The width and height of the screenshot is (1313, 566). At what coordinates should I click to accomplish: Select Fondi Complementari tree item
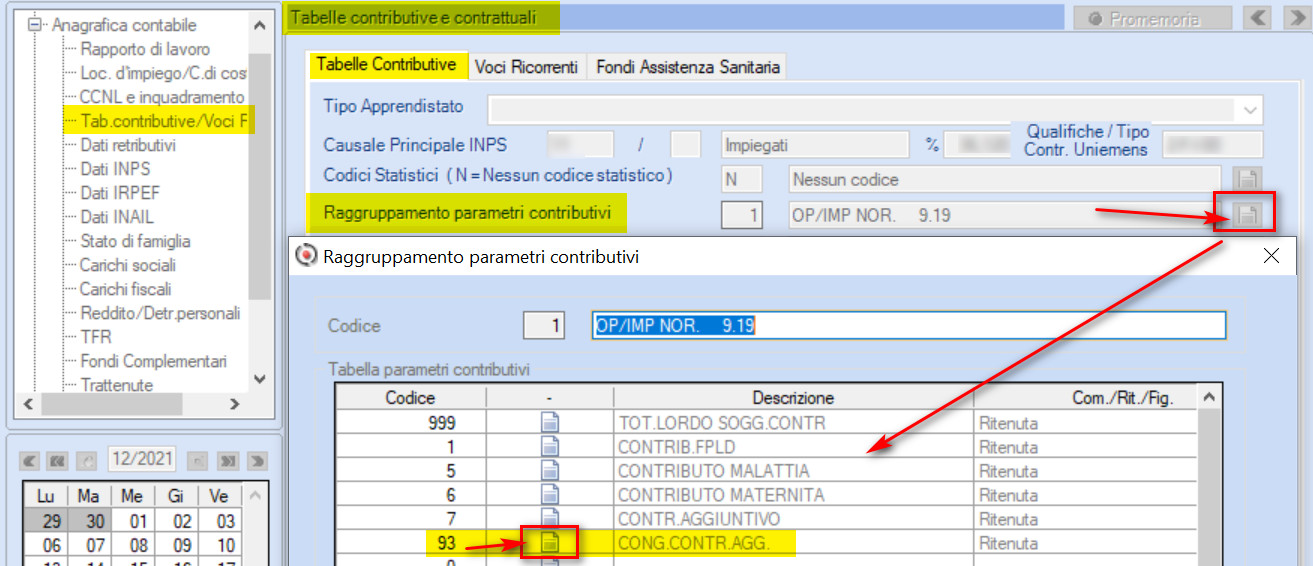tap(154, 361)
